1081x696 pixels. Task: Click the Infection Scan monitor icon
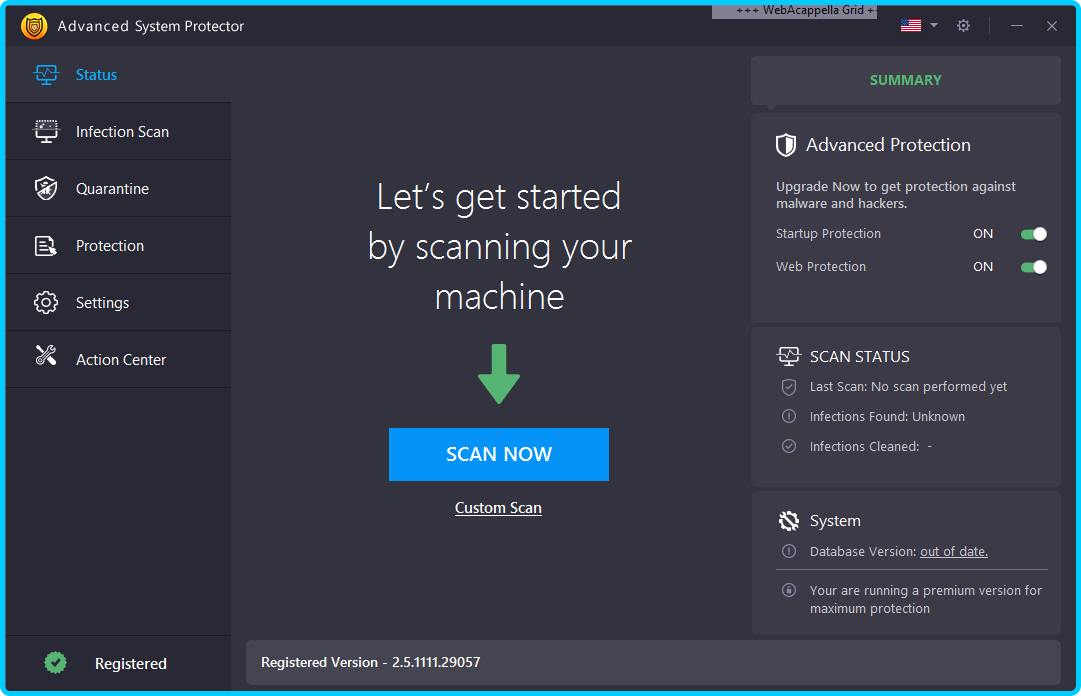pos(46,131)
